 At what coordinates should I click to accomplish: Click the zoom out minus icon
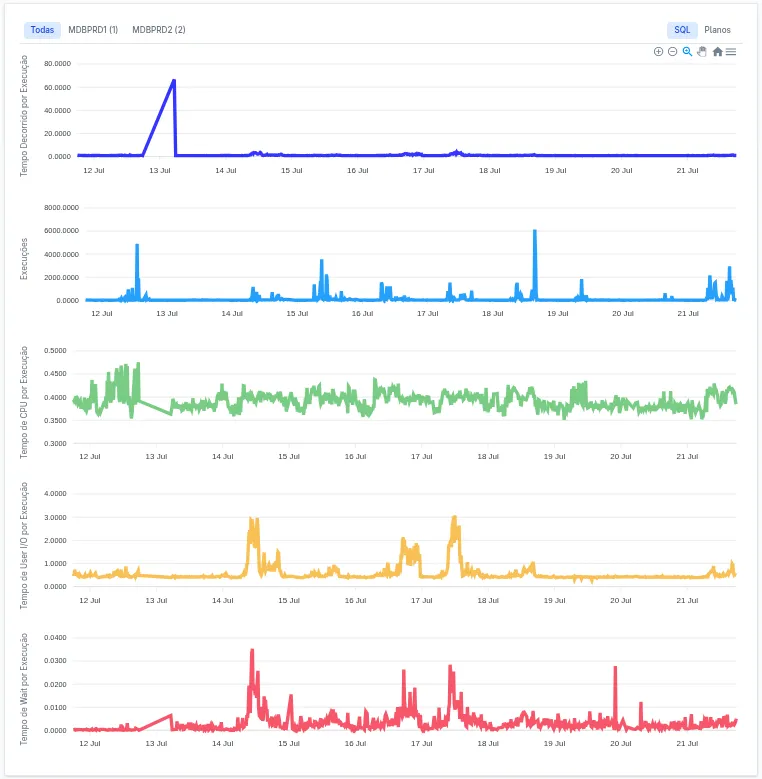[672, 52]
